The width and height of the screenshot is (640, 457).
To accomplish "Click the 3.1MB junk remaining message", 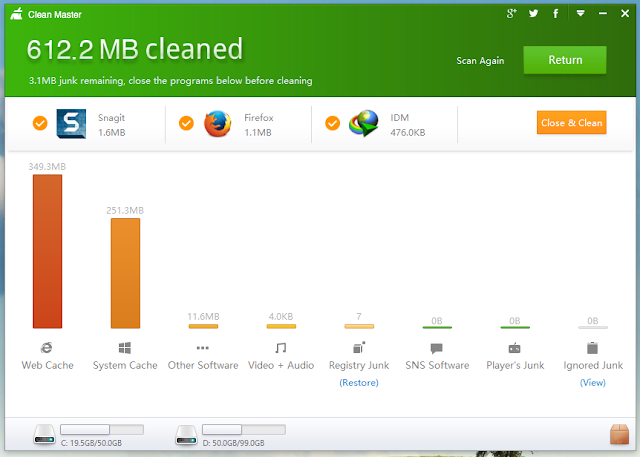I will [x=171, y=81].
